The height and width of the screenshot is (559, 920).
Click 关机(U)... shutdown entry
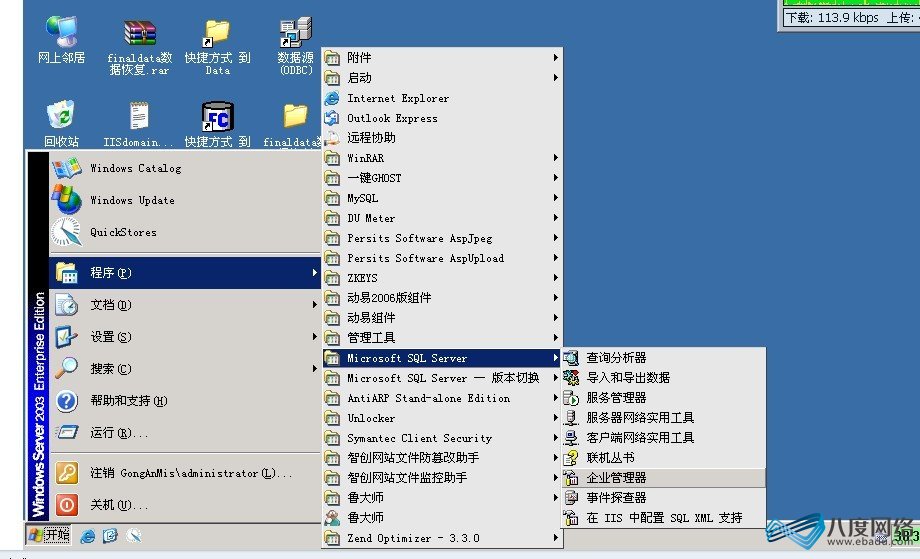tap(185, 504)
